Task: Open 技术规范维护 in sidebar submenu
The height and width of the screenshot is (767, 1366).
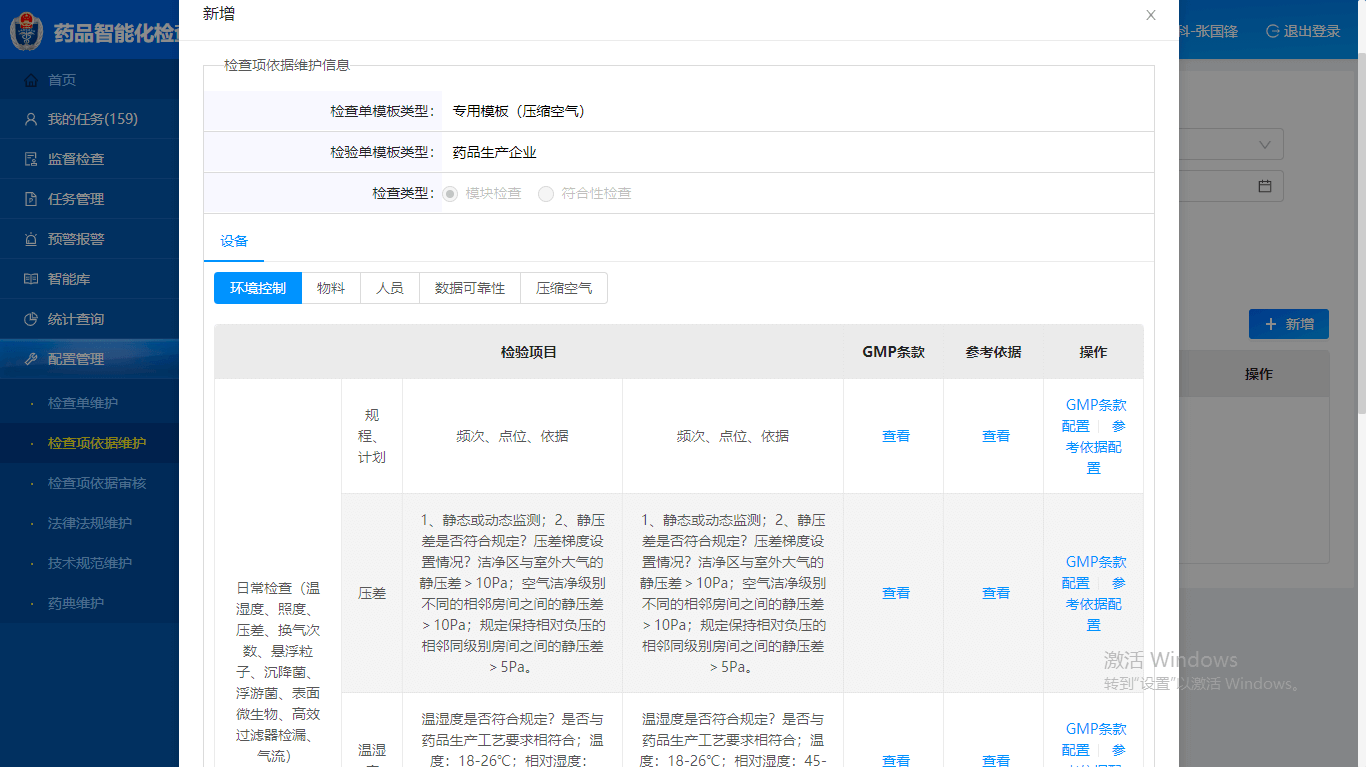Action: tap(90, 563)
